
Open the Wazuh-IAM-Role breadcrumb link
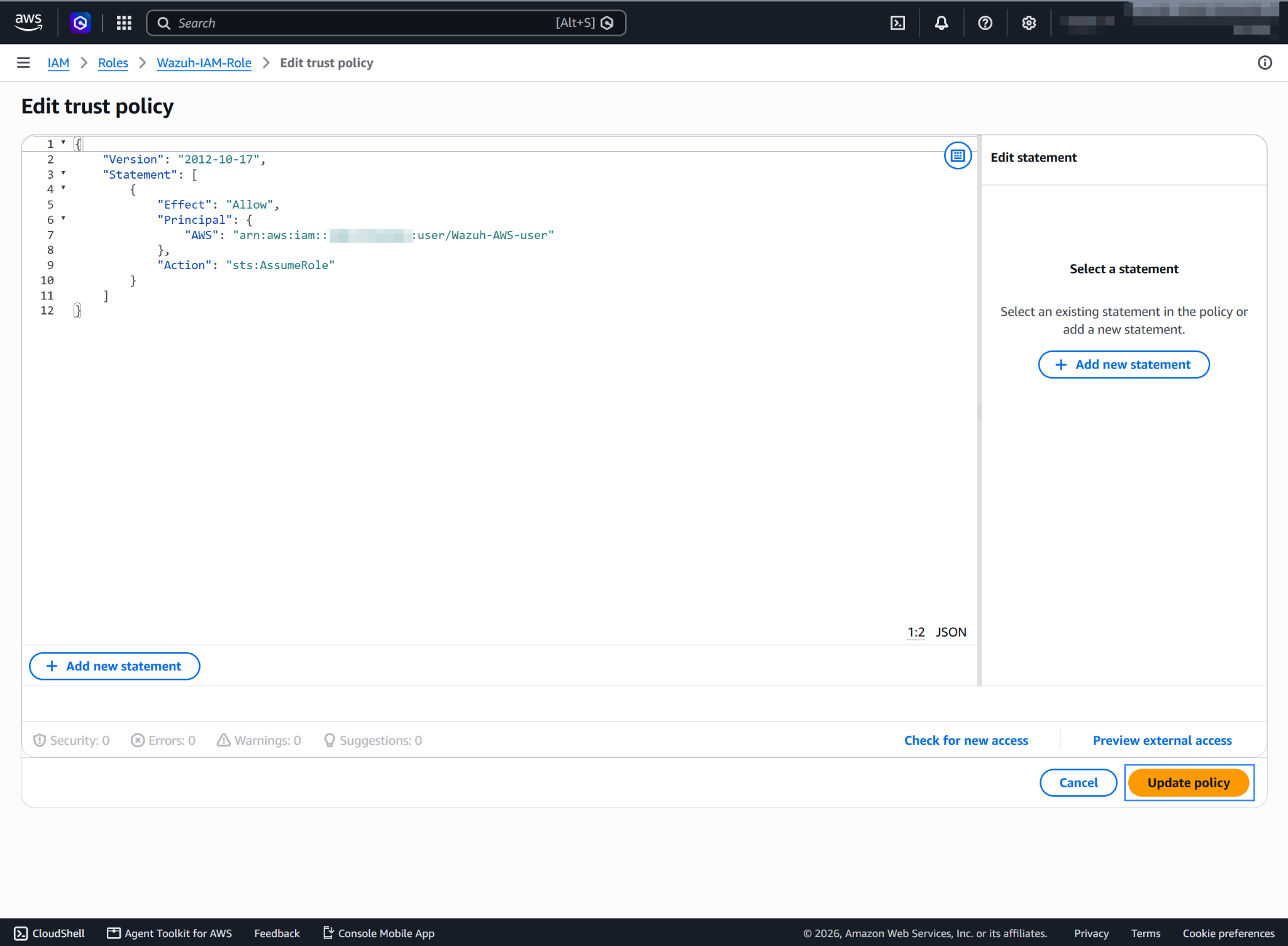click(x=204, y=63)
